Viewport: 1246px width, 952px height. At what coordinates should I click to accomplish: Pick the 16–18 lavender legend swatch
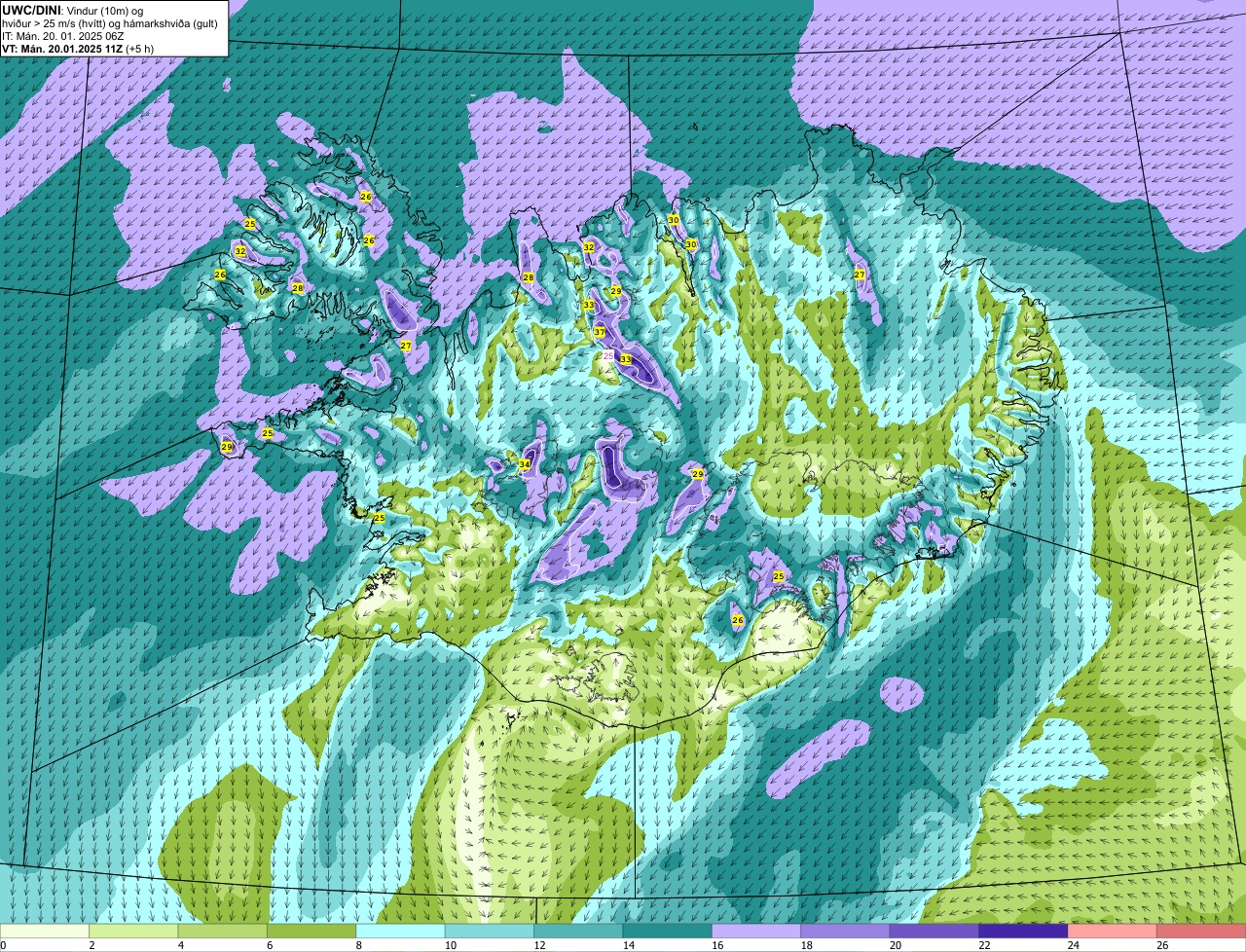tap(757, 932)
